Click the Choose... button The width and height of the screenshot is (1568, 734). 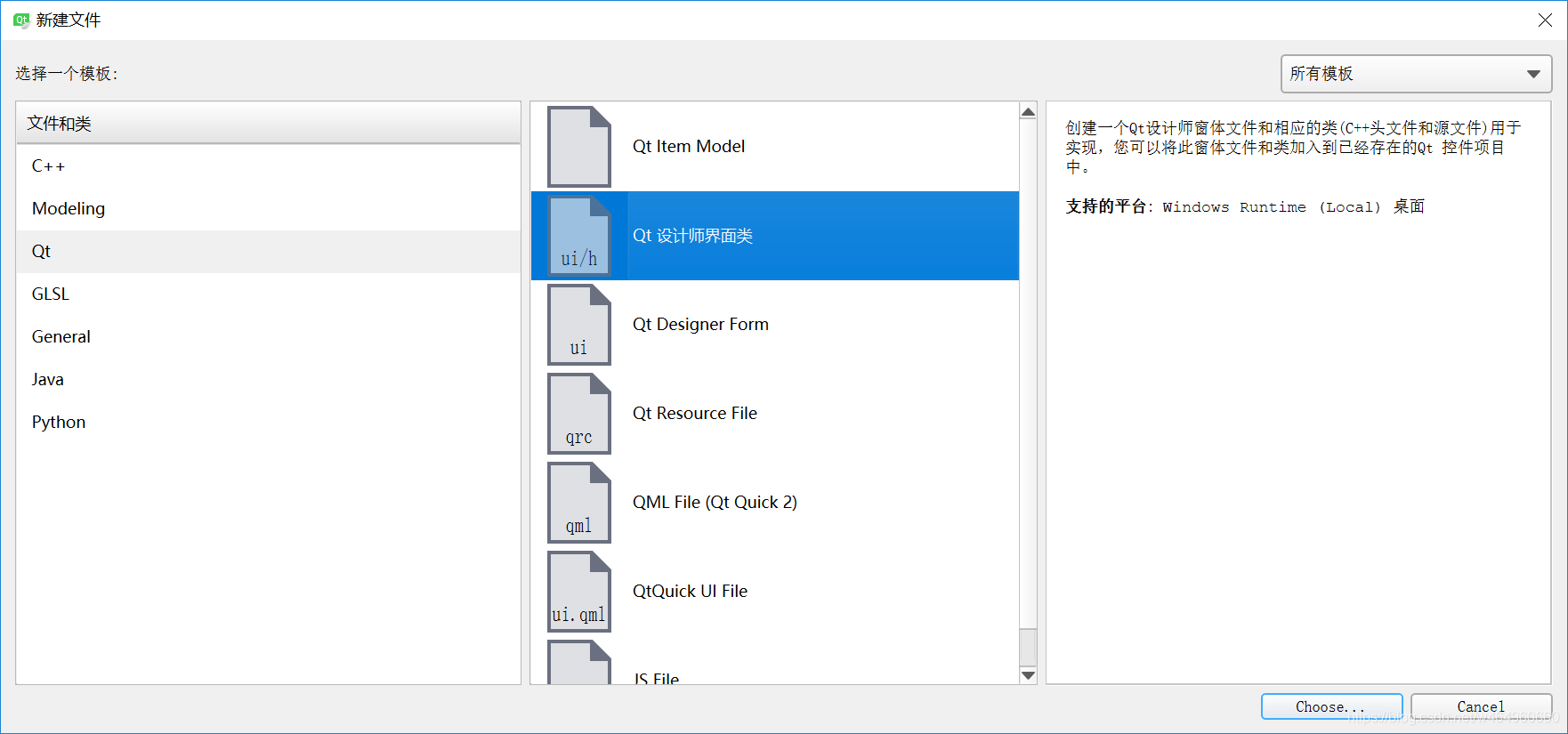click(x=1331, y=706)
